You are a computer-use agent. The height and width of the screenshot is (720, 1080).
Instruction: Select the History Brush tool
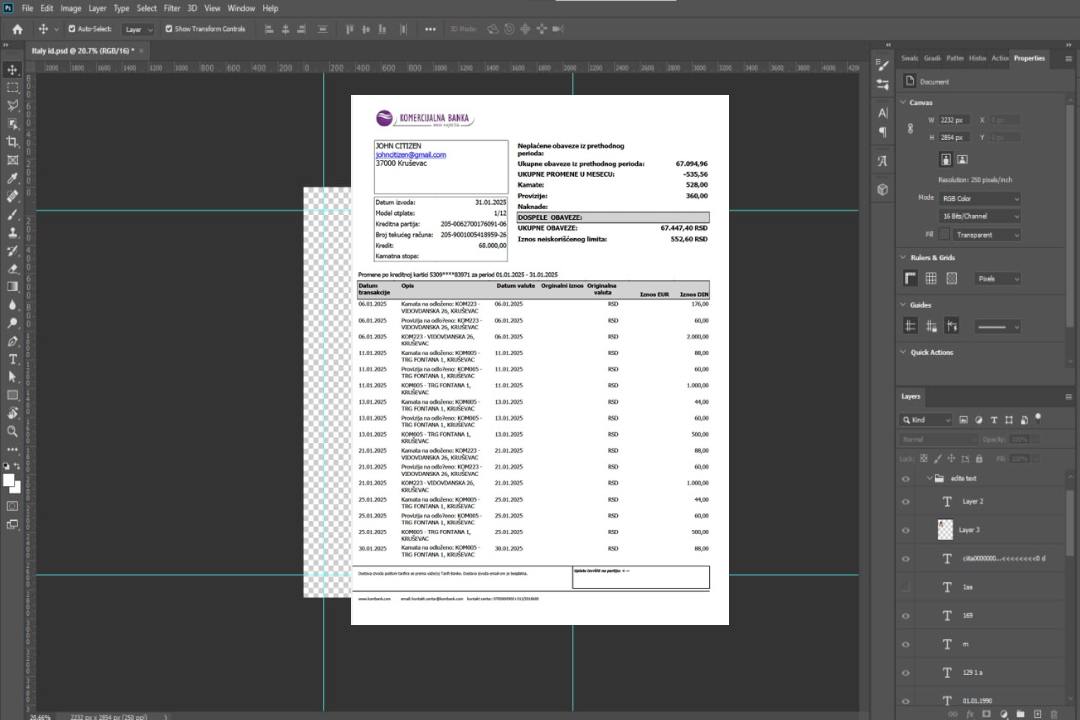12,251
